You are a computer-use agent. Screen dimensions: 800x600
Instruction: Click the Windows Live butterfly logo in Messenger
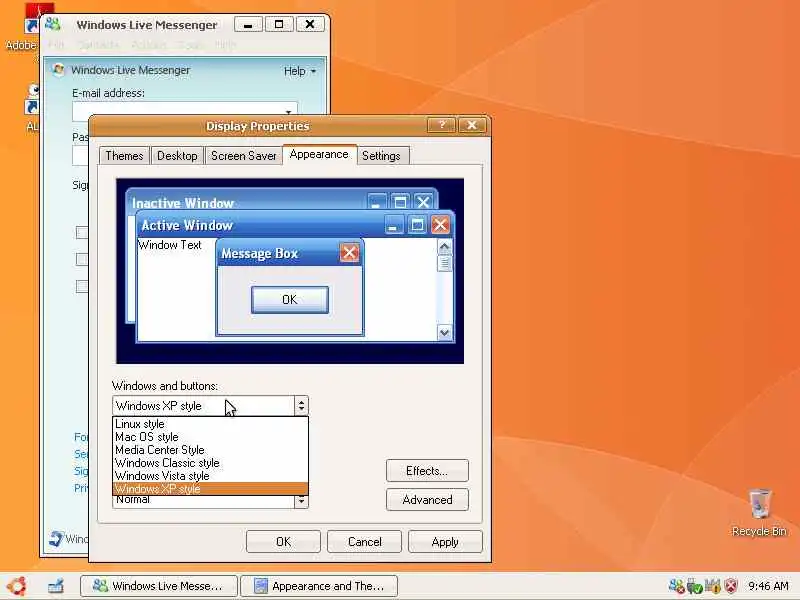(58, 70)
